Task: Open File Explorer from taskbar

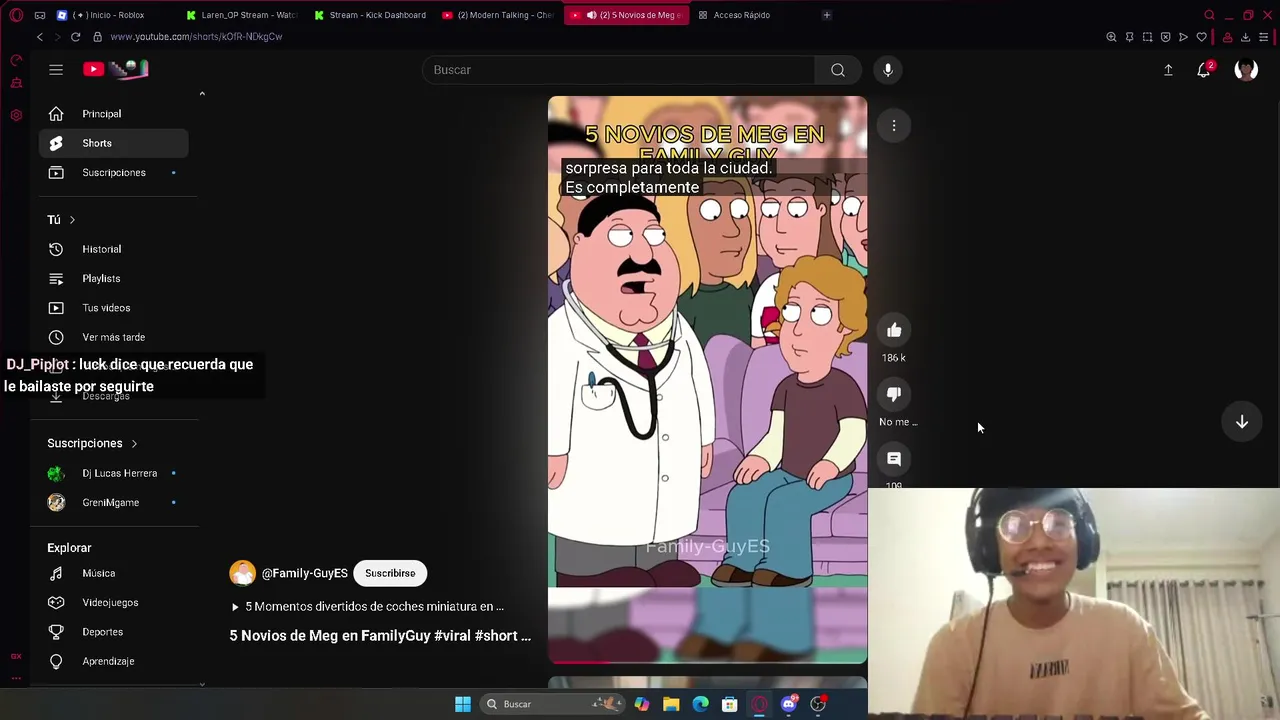Action: 671,704
